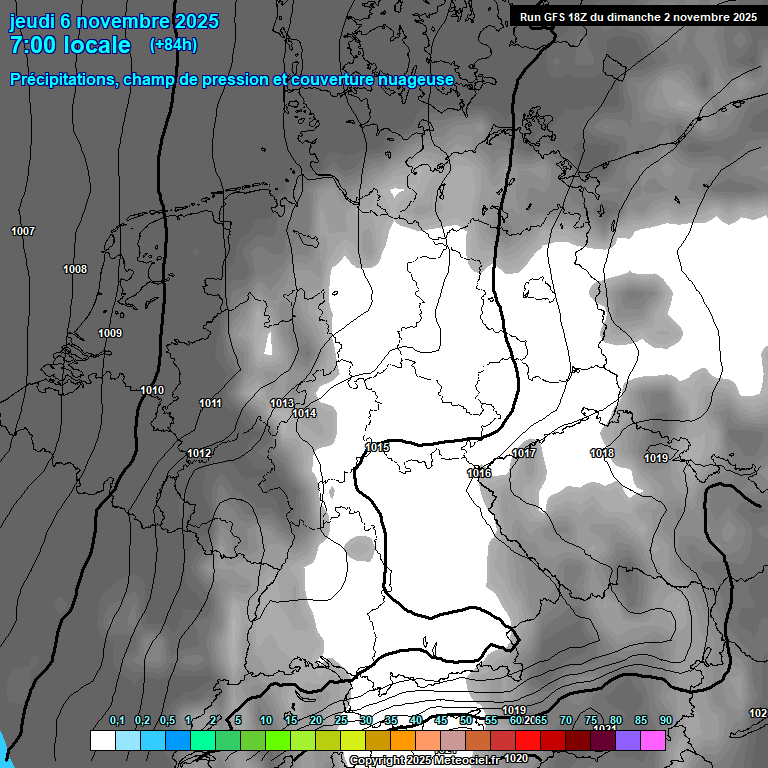
Task: Click the 1017 isobar label
Action: (x=524, y=454)
